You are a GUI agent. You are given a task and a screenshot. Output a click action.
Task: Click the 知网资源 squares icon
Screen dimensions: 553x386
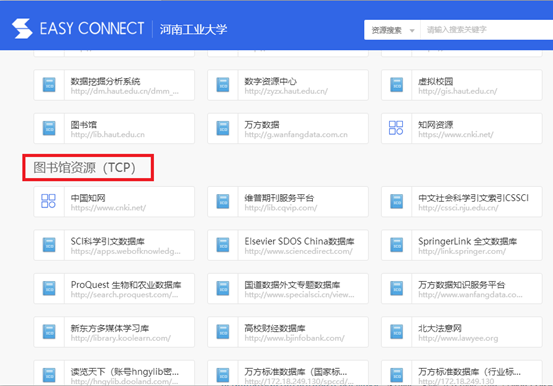396,128
